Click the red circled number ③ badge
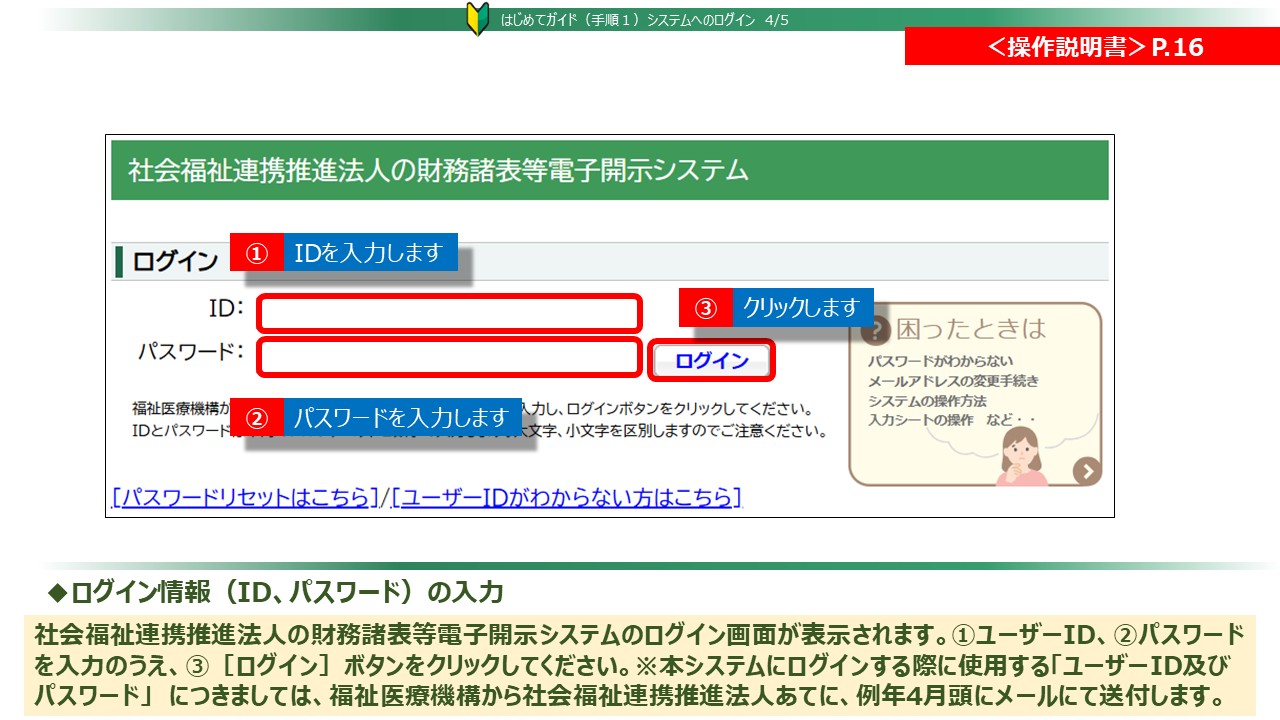The height and width of the screenshot is (720, 1280). [706, 308]
